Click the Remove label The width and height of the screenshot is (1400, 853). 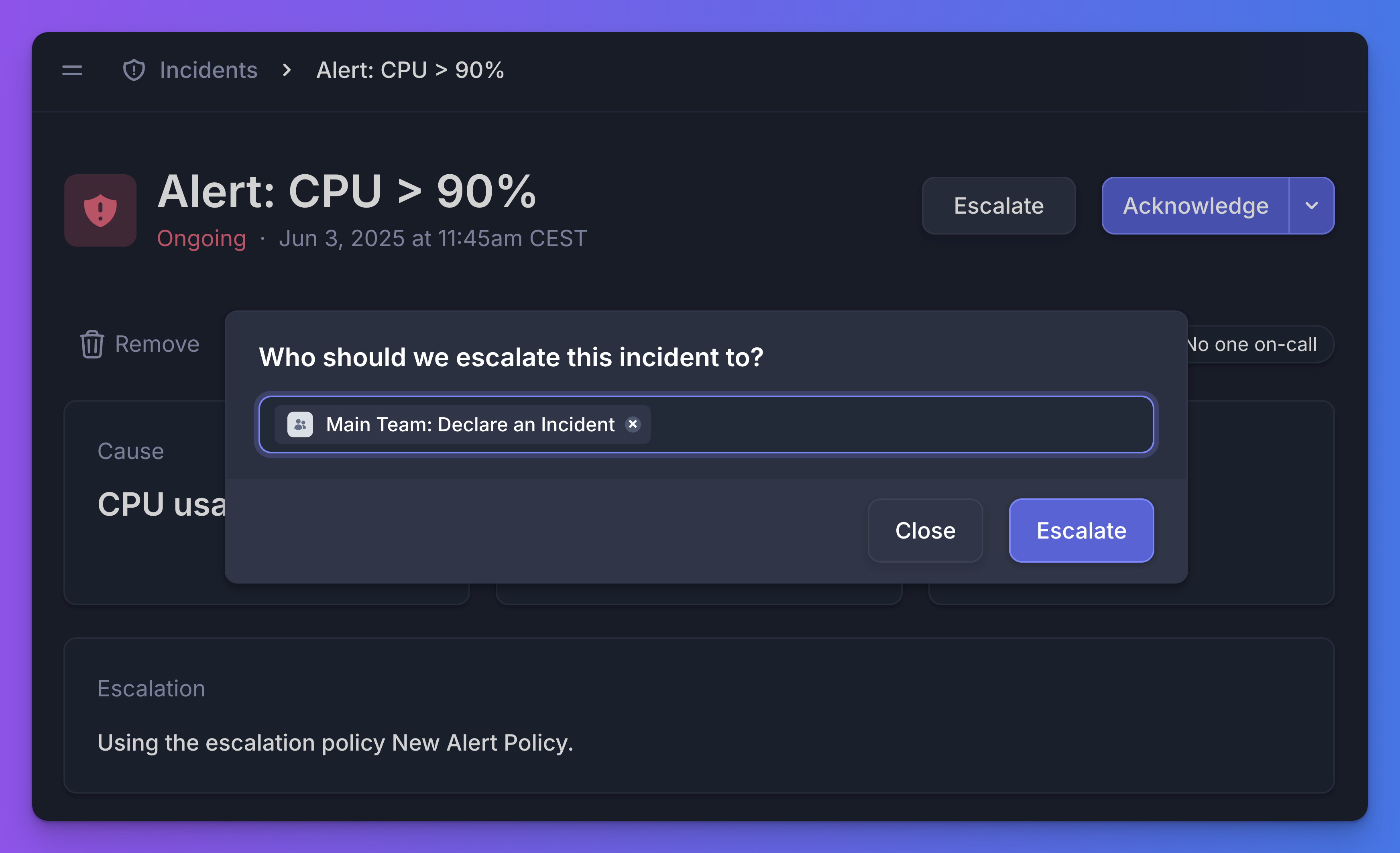click(157, 345)
